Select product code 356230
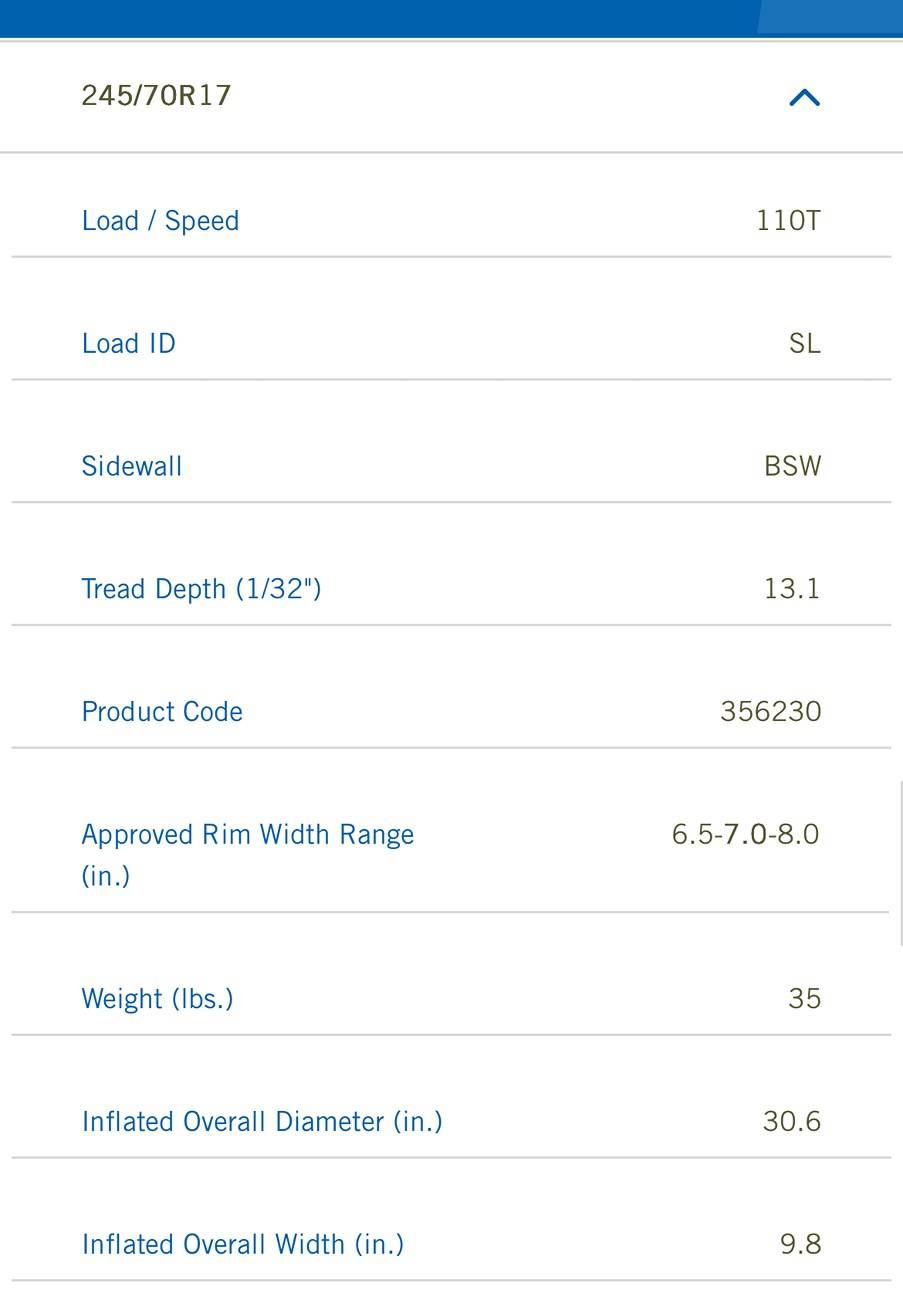 coord(770,712)
